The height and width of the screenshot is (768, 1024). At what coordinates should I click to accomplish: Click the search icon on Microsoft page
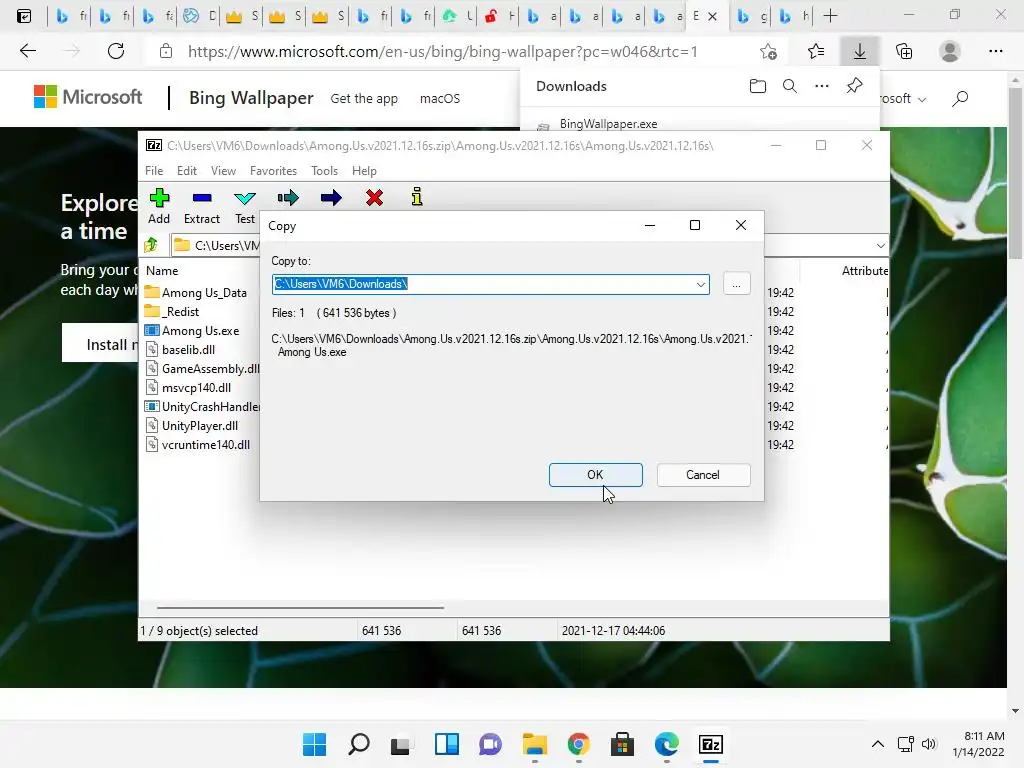(x=960, y=99)
